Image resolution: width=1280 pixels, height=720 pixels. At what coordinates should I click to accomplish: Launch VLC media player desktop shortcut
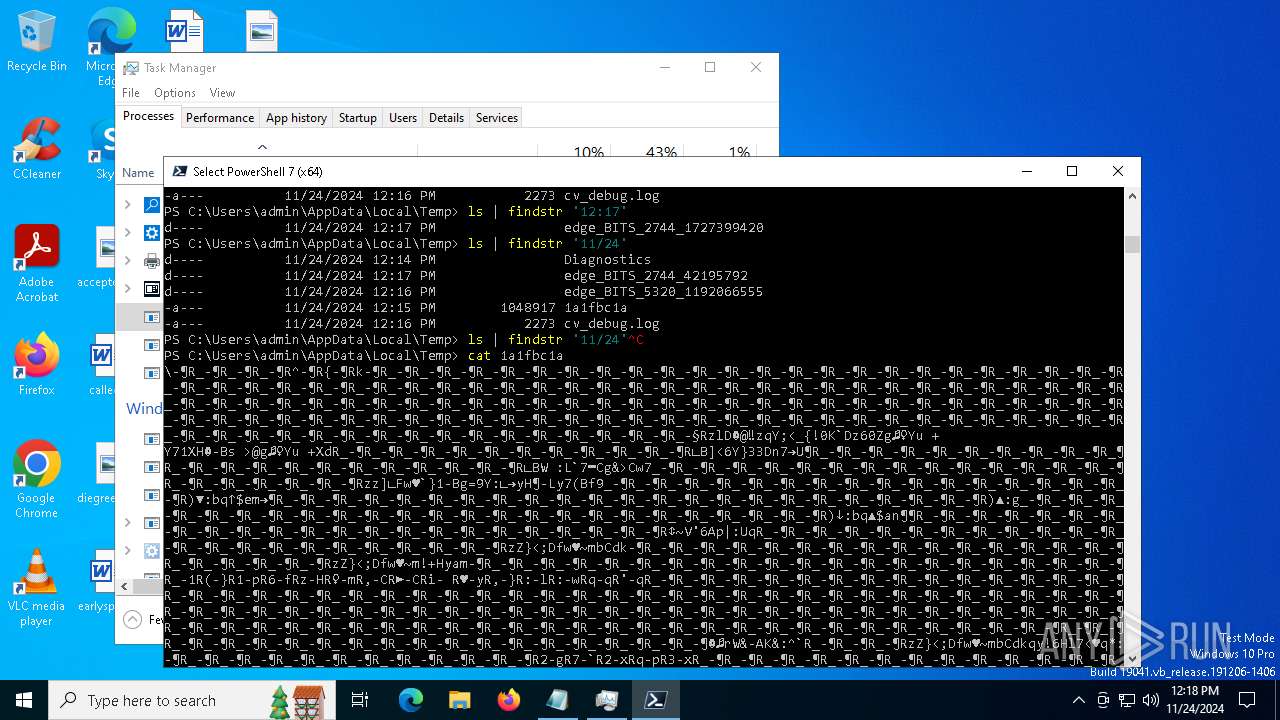[36, 587]
